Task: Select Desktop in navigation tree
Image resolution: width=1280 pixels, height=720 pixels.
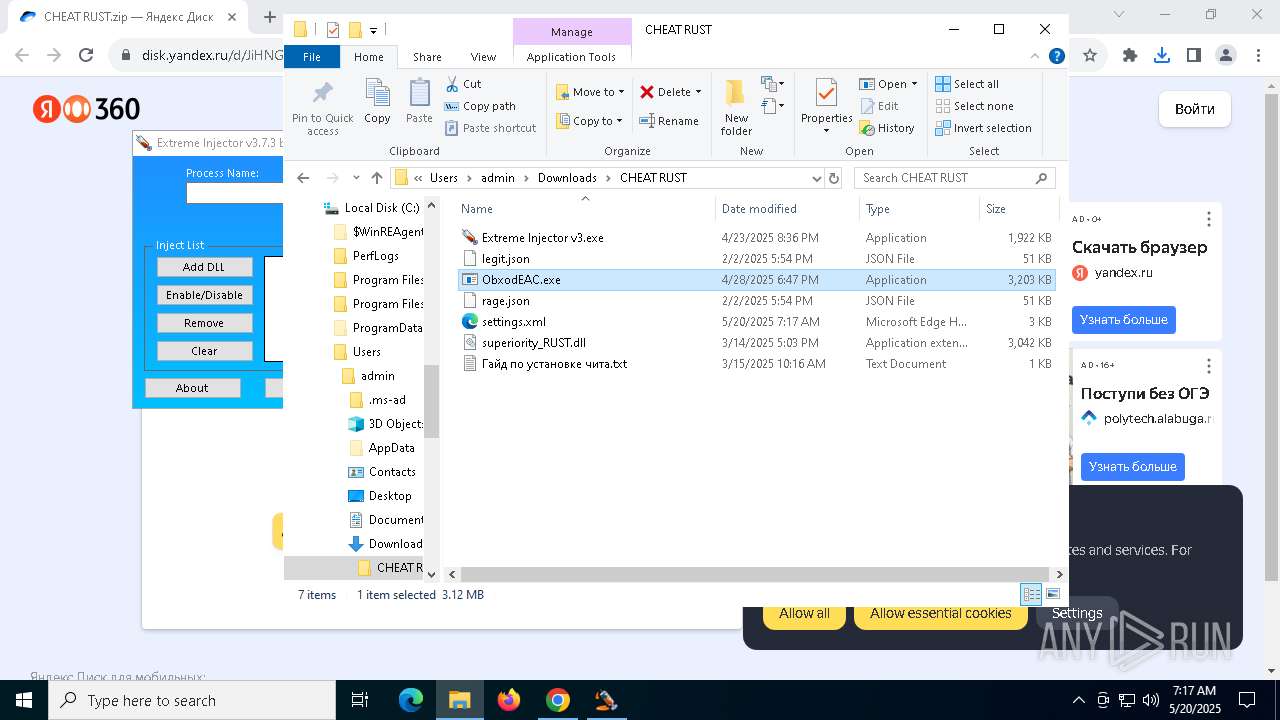Action: tap(389, 496)
